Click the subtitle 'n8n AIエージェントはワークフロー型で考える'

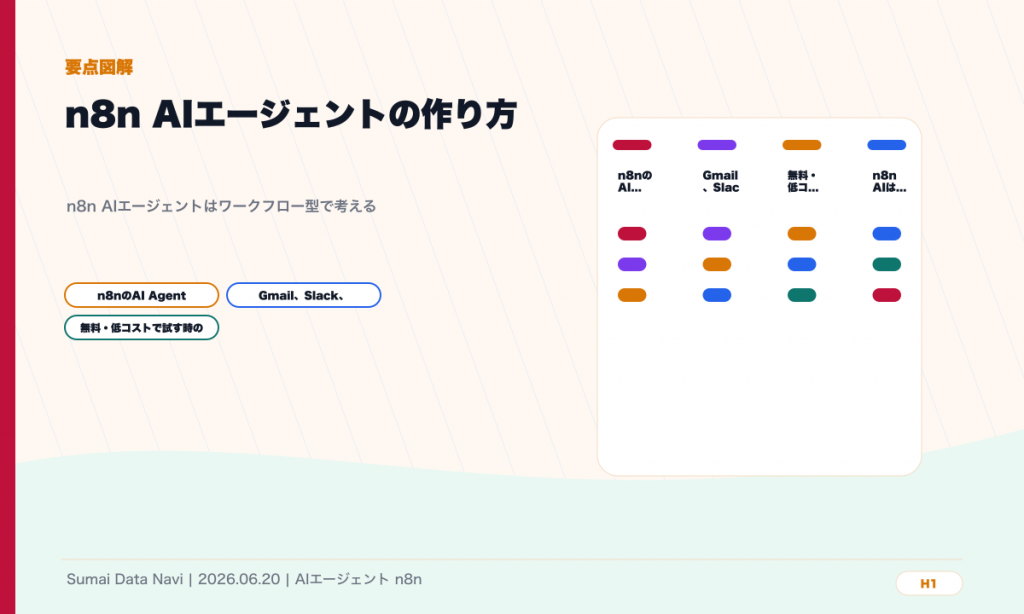221,206
